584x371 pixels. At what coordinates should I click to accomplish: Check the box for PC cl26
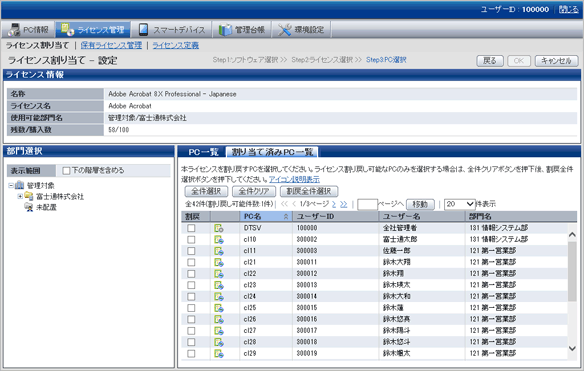[191, 319]
